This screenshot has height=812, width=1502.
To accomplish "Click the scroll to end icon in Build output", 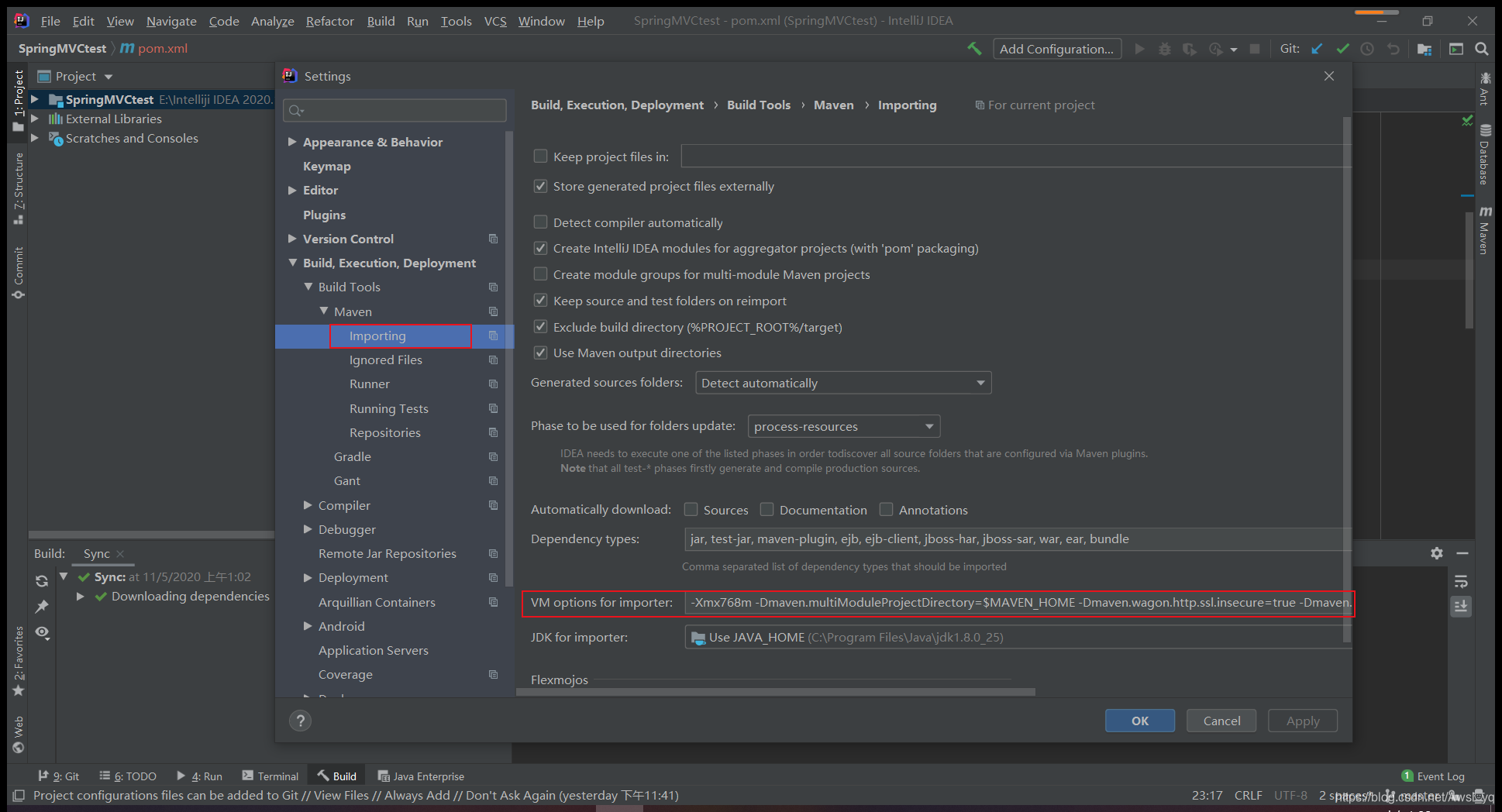I will [1461, 607].
